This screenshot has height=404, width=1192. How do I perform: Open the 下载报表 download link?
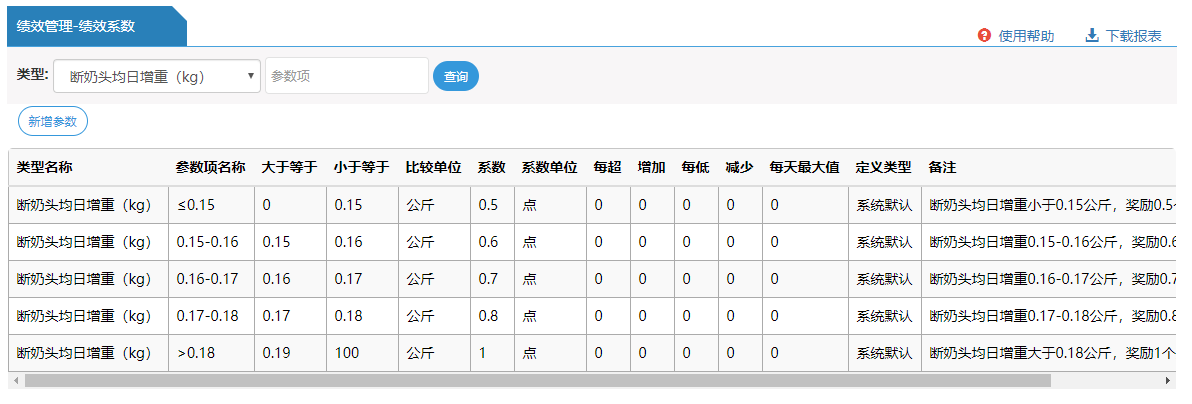pos(1133,36)
